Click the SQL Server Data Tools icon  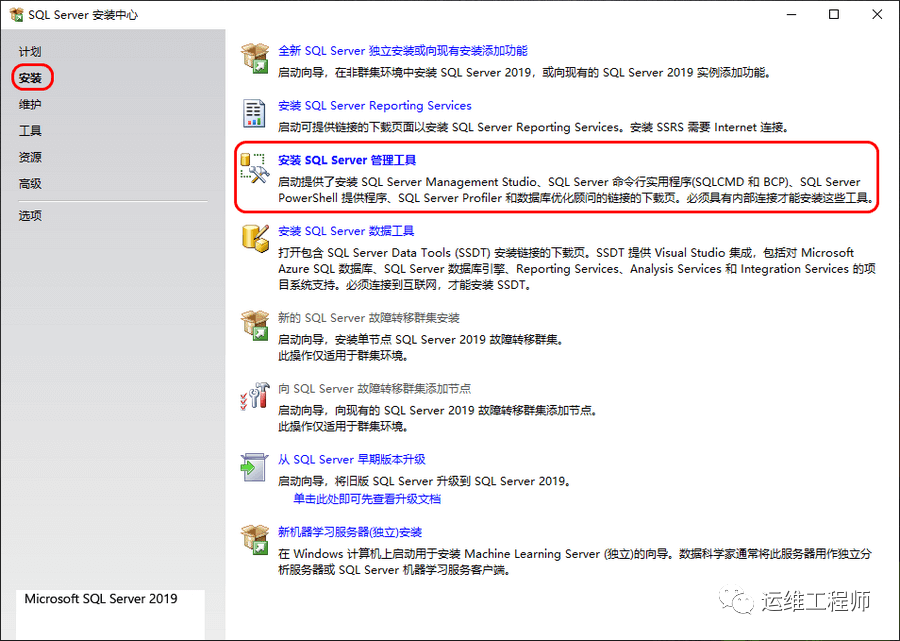pos(255,239)
